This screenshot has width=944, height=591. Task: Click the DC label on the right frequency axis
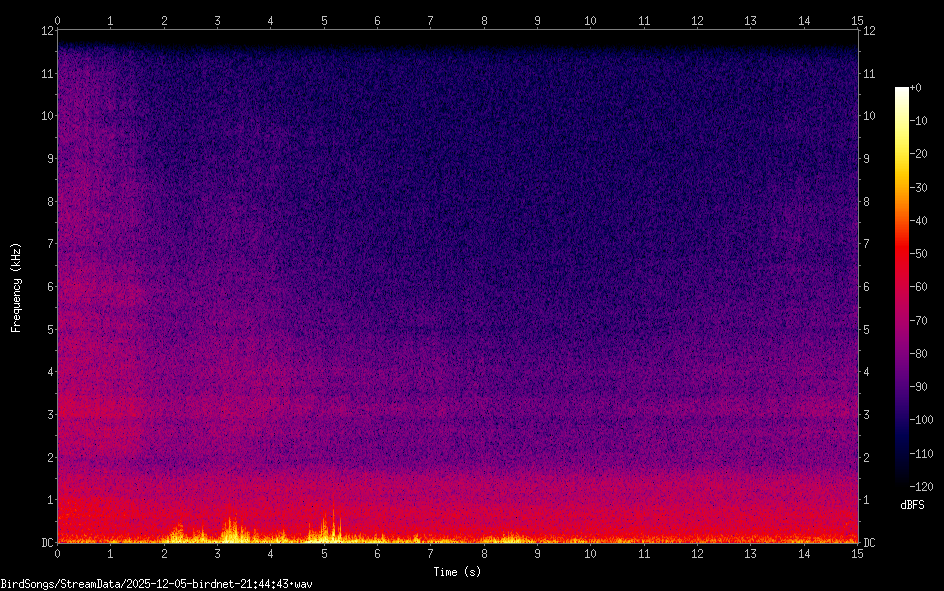coord(870,543)
